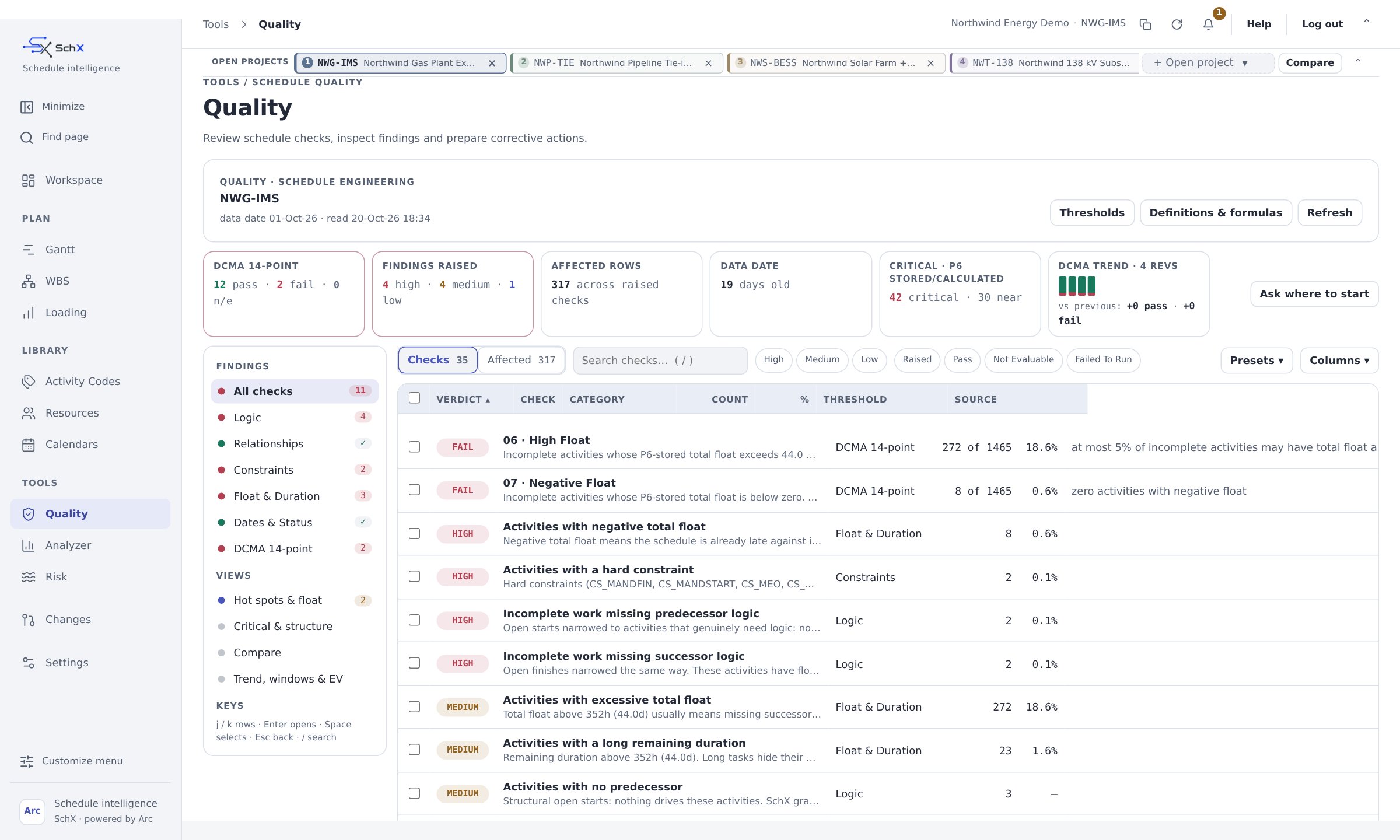The width and height of the screenshot is (1400, 840).
Task: Check the negative total float row checkbox
Action: coord(414,533)
